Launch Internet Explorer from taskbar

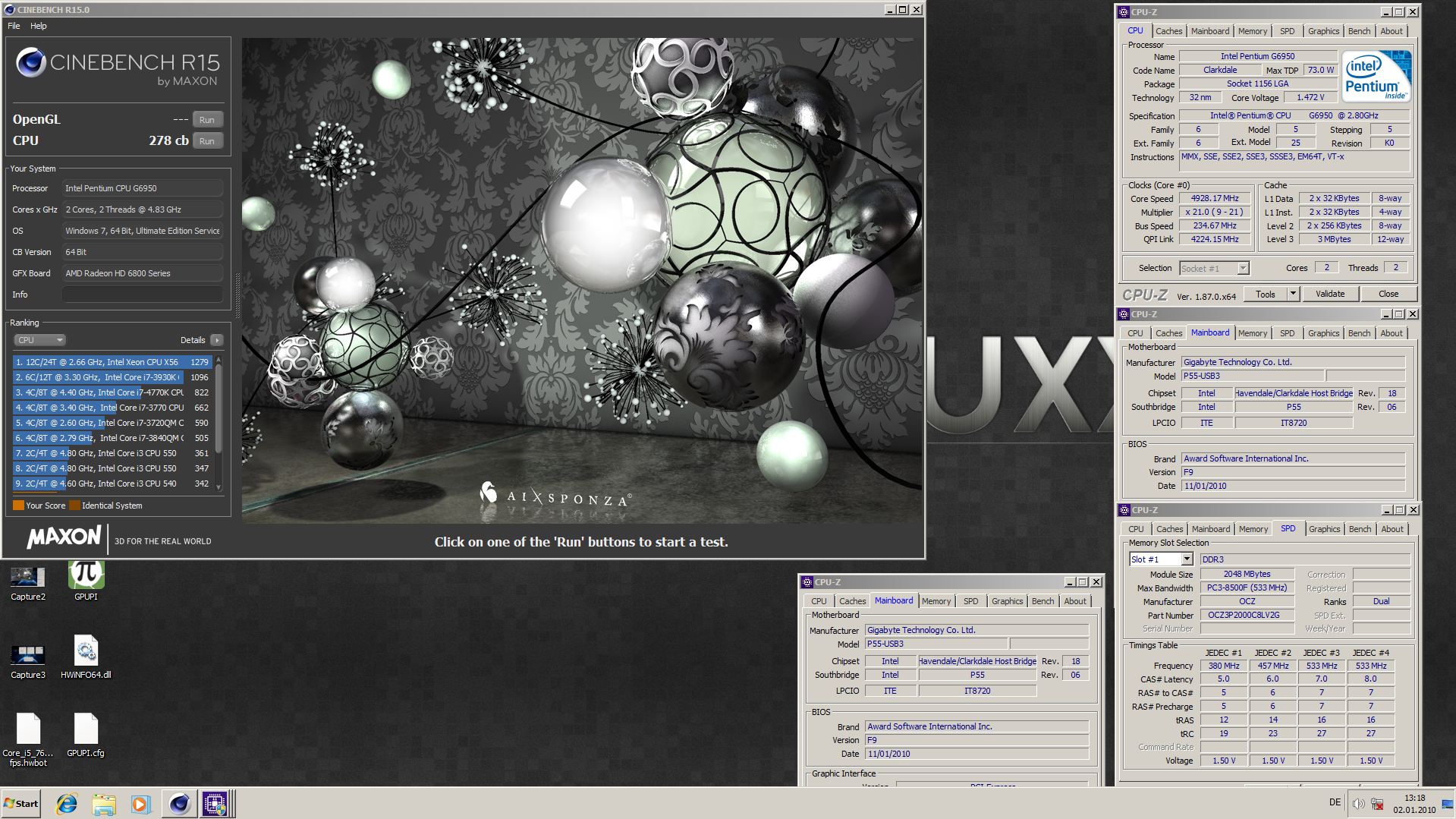tap(67, 804)
